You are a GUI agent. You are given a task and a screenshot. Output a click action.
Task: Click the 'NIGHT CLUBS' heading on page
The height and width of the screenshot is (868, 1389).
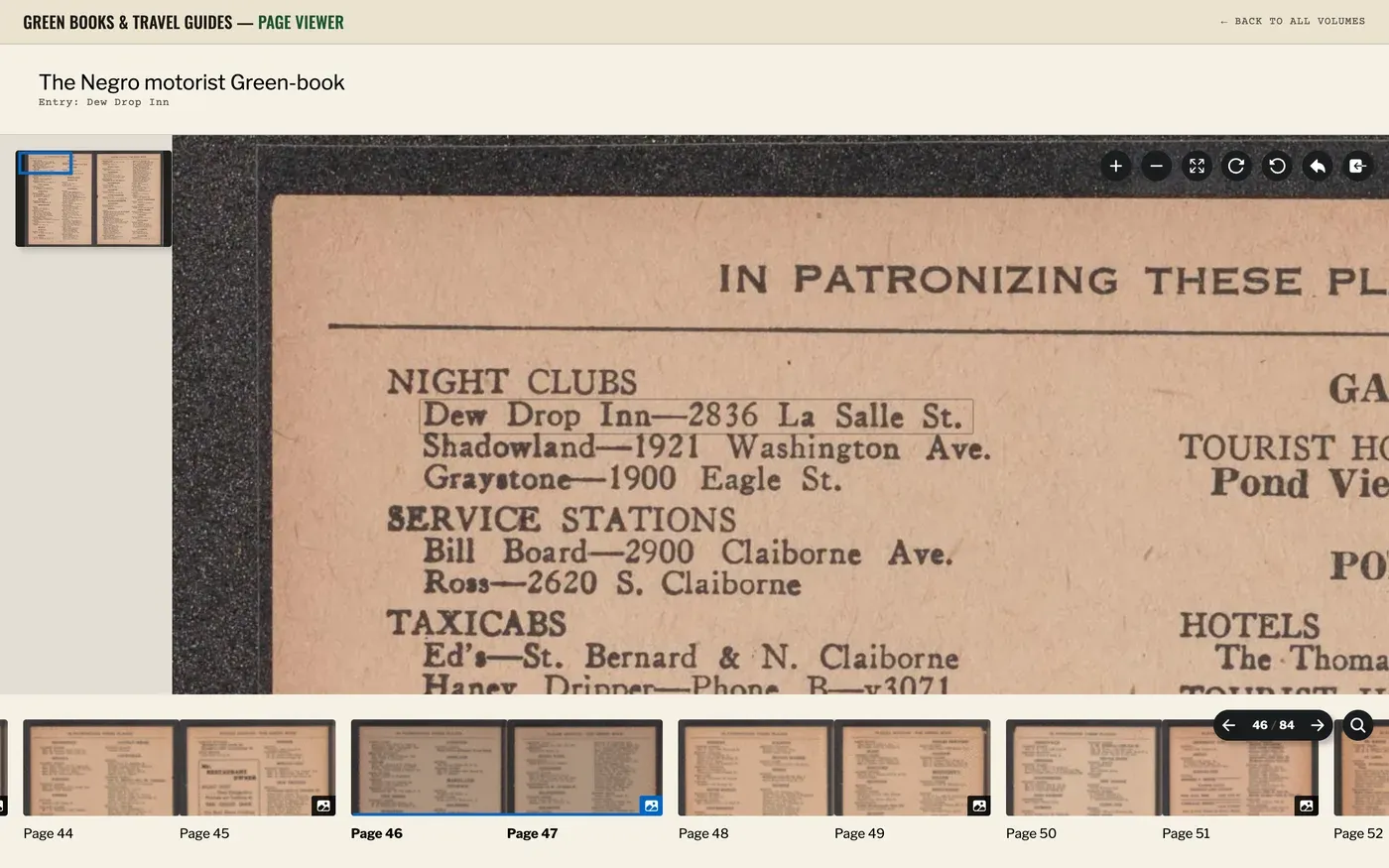coord(512,382)
